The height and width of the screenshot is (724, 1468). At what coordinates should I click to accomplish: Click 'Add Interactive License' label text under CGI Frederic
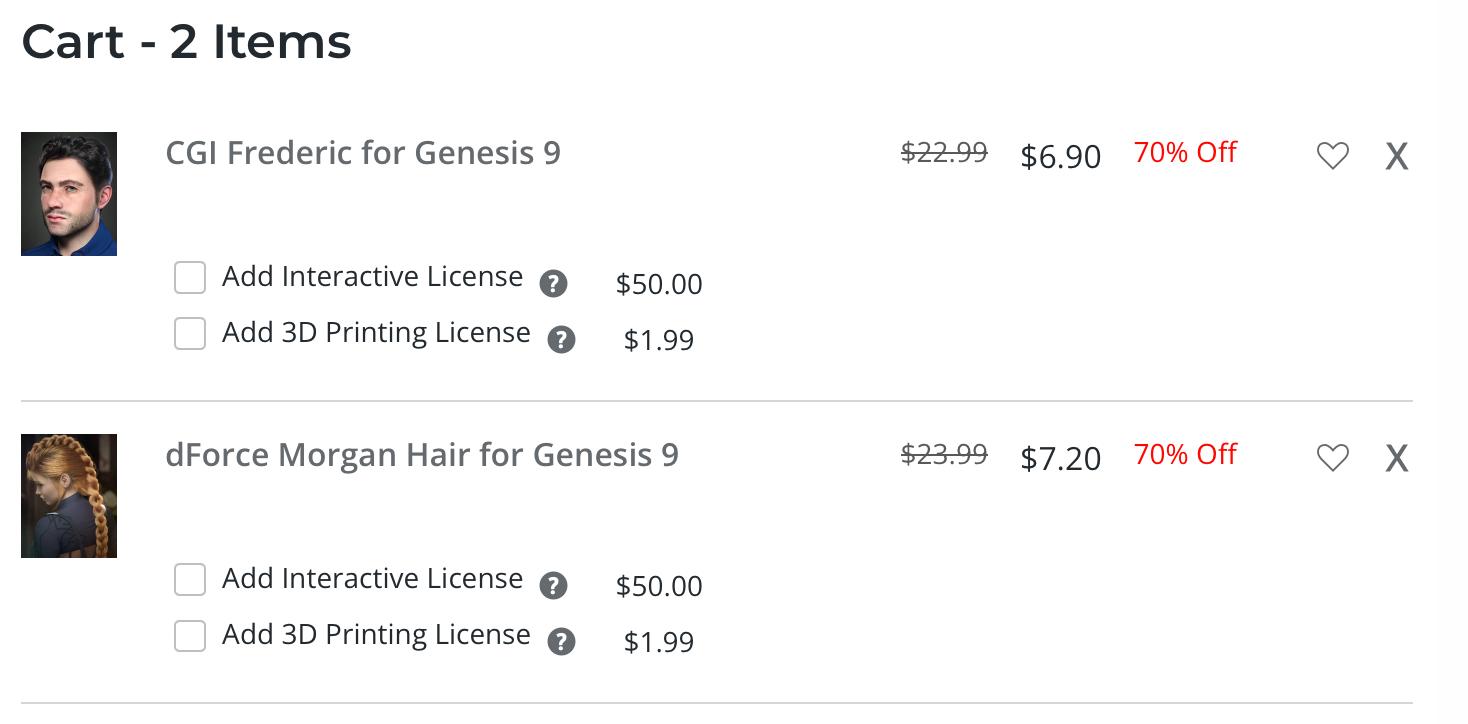(372, 277)
